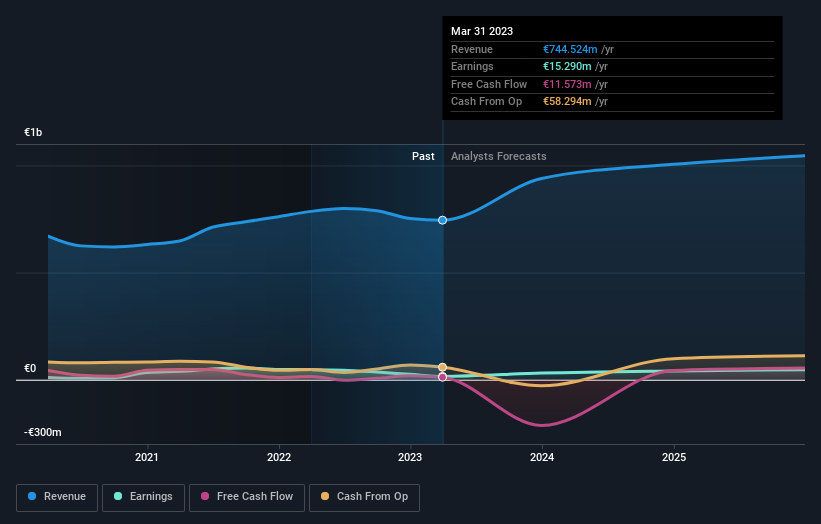This screenshot has height=524, width=821.
Task: Click the 2021 x-axis label
Action: click(x=147, y=458)
